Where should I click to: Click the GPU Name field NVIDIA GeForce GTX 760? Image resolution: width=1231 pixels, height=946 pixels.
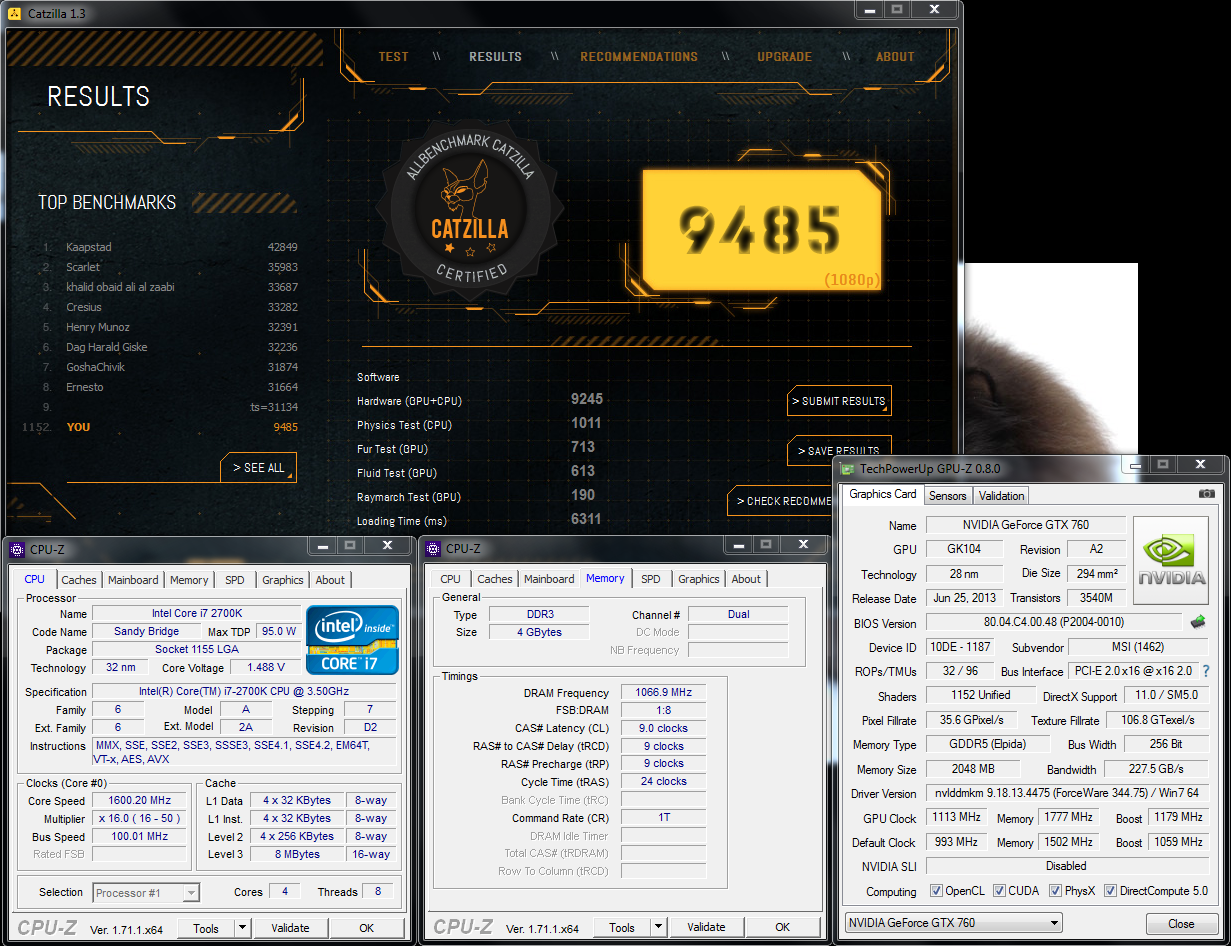pyautogui.click(x=1025, y=525)
